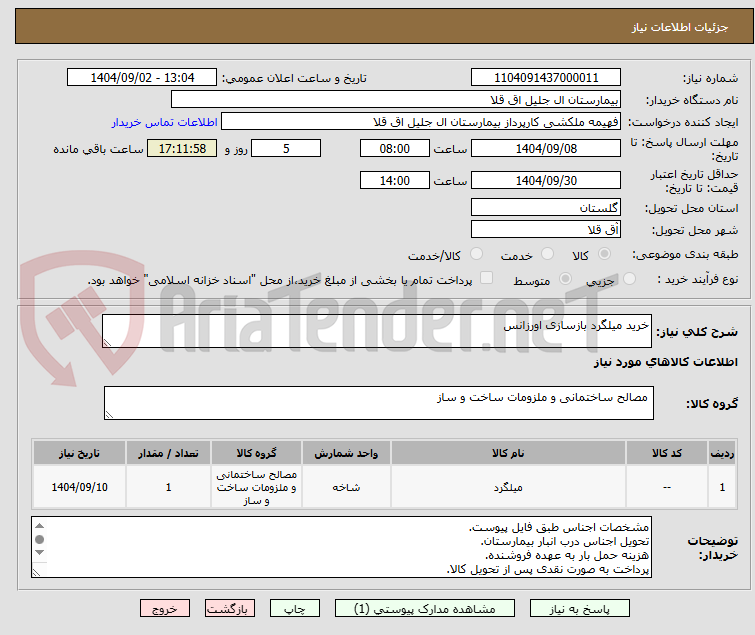Click the line مشخصات اجناس طبق فایل پیوست
The width and height of the screenshot is (755, 635).
coord(559,527)
